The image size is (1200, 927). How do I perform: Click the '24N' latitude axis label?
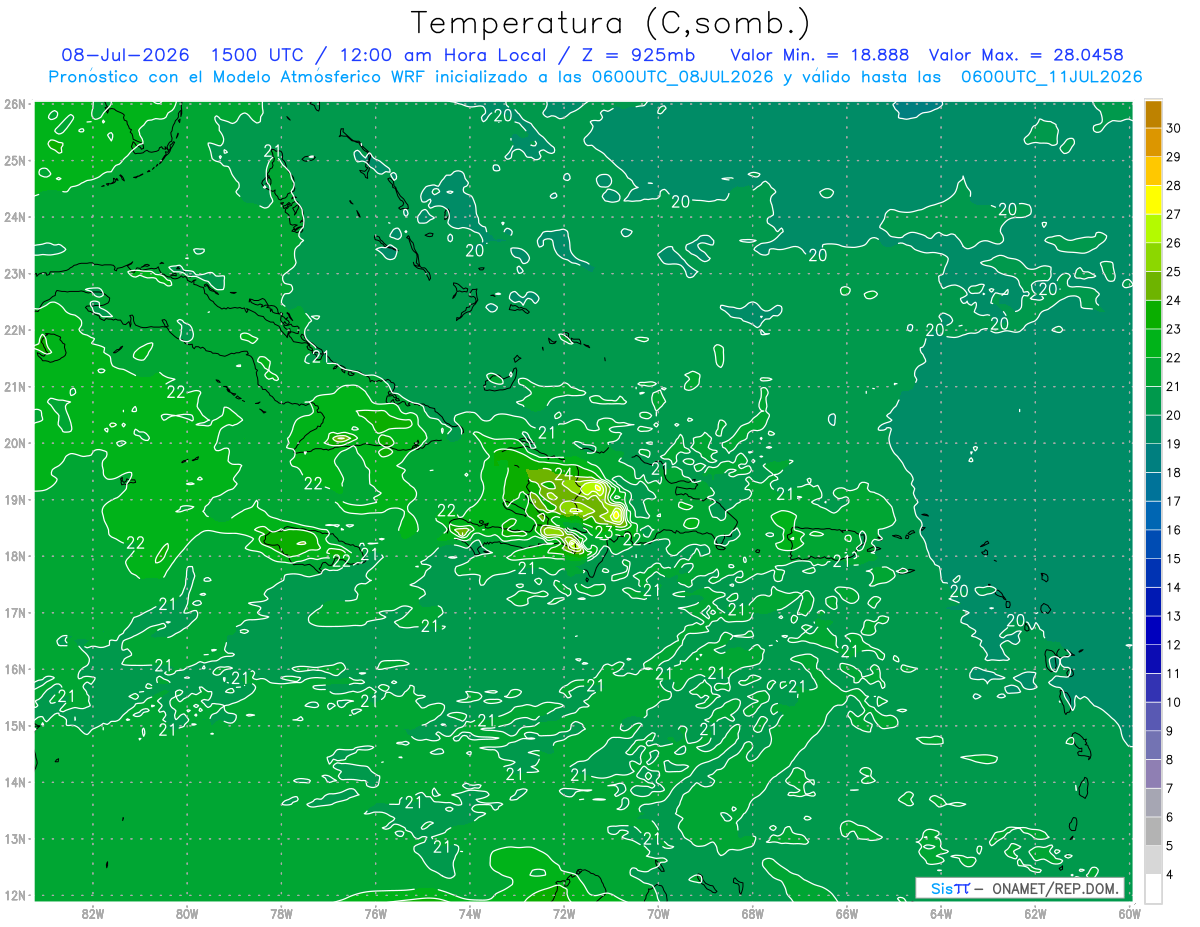15,217
